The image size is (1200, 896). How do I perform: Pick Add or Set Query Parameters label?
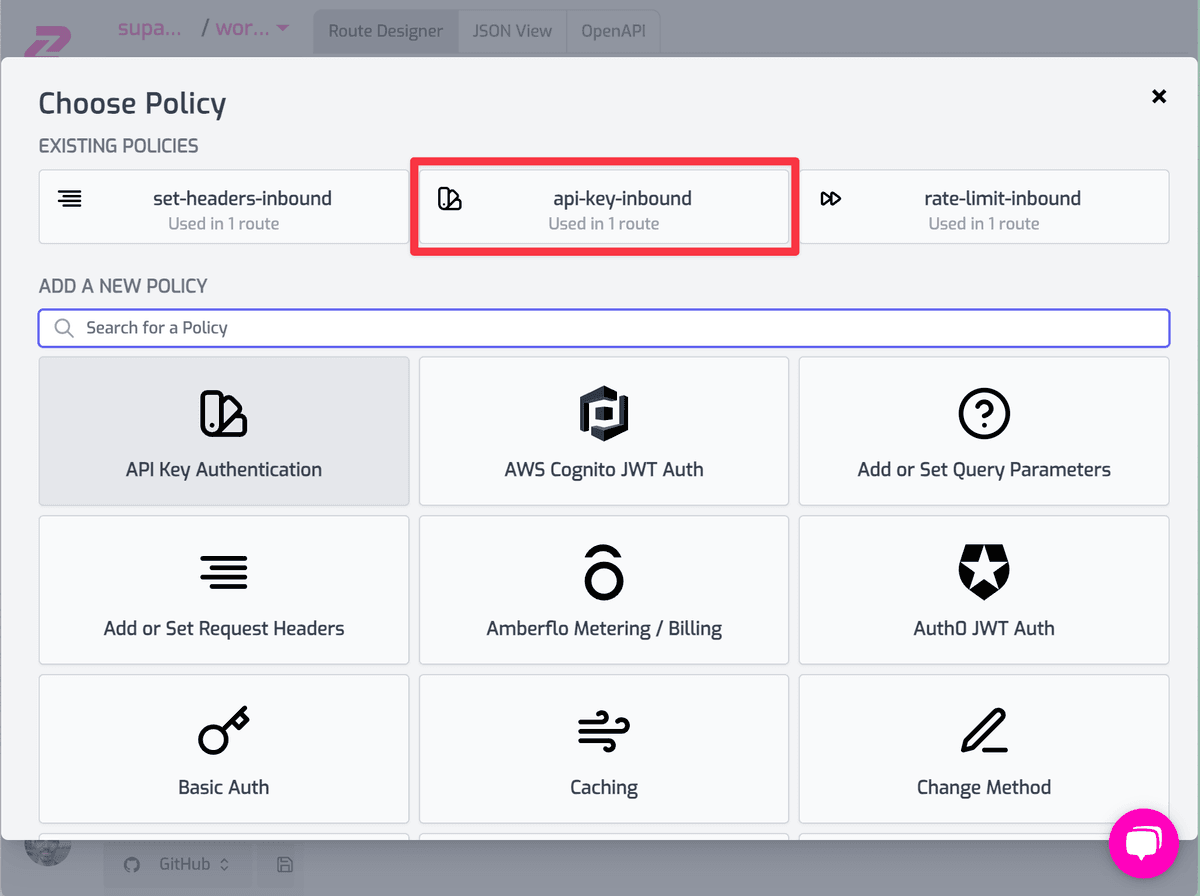984,469
